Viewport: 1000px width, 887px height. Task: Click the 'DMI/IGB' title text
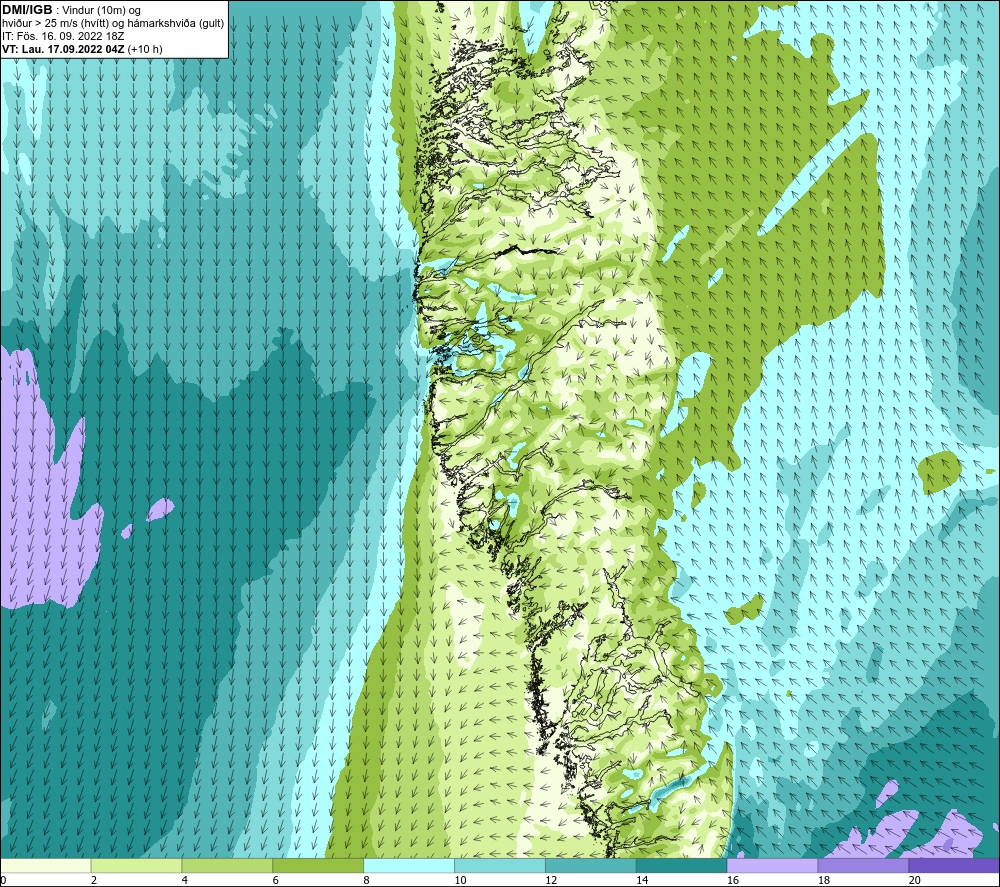pos(27,10)
